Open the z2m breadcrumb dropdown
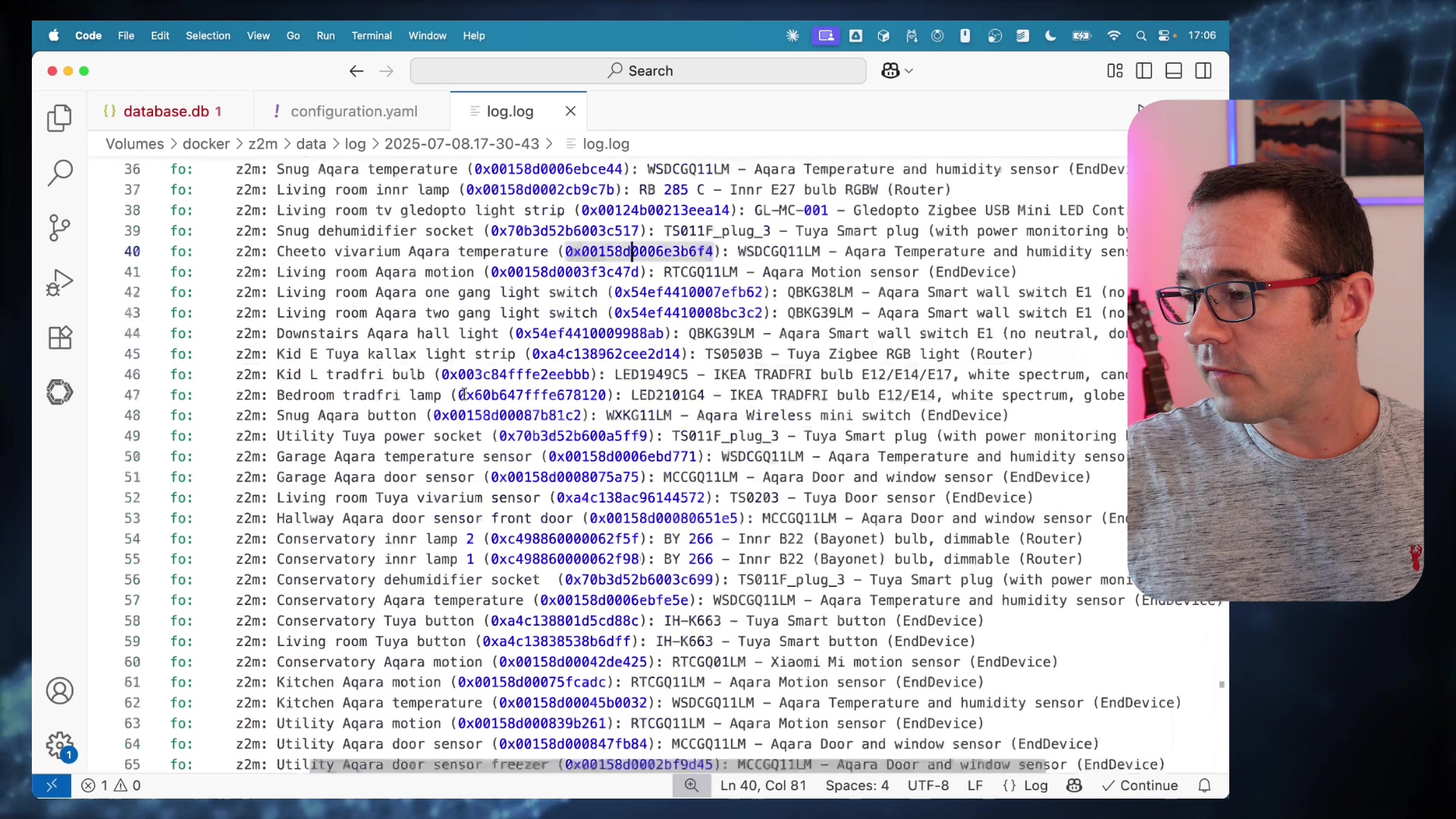This screenshot has height=819, width=1456. tap(262, 143)
